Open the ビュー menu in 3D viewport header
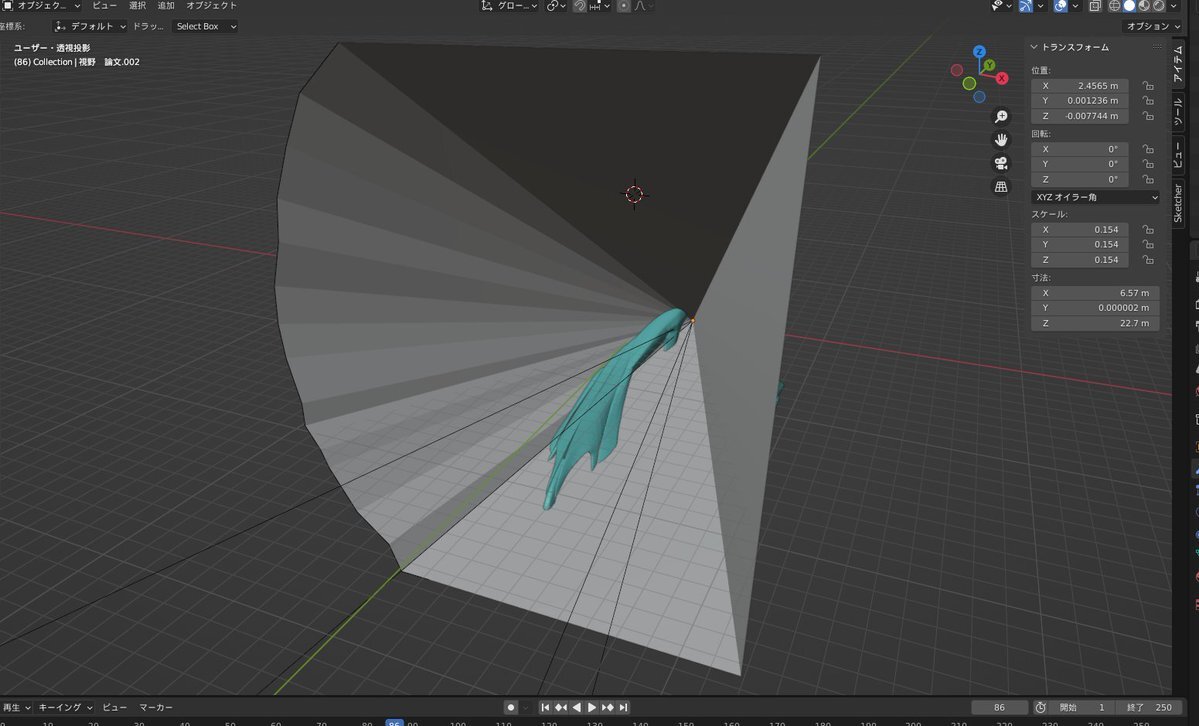Viewport: 1199px width, 726px height. click(x=105, y=6)
